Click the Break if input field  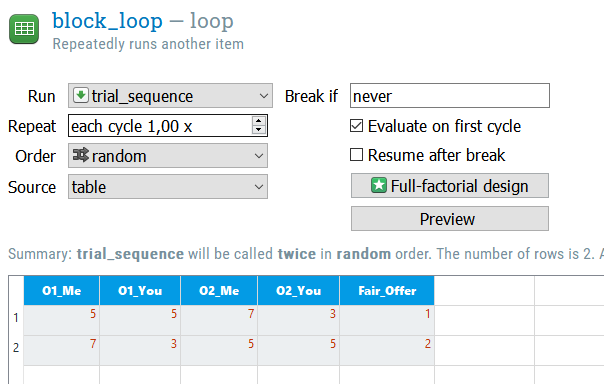pos(450,96)
